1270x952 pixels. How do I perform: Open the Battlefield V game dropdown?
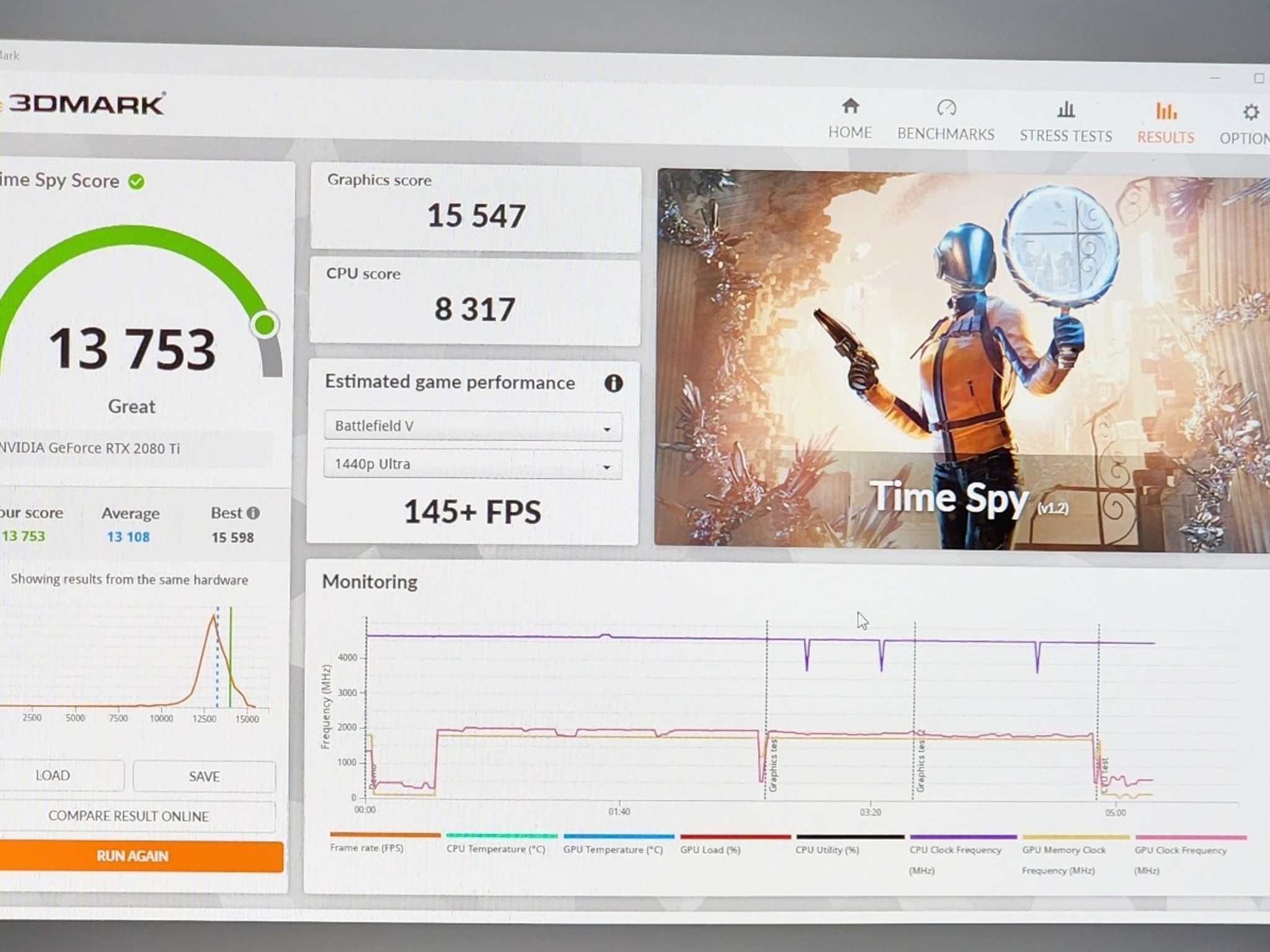tap(473, 426)
